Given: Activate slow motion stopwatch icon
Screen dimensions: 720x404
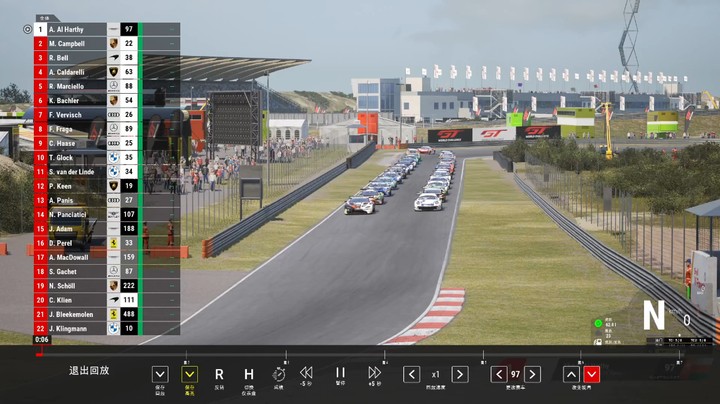Looking at the screenshot, I should [x=278, y=375].
